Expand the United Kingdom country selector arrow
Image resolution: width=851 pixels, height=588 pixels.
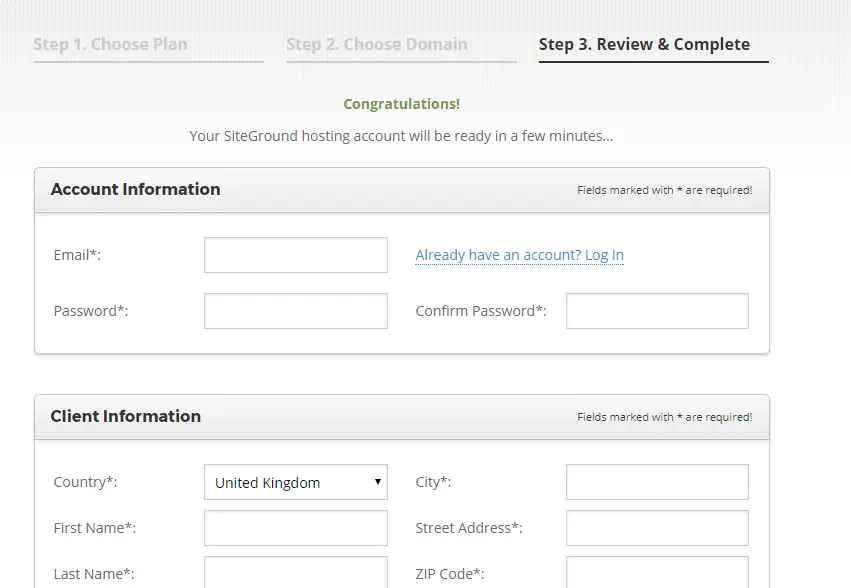pos(378,482)
